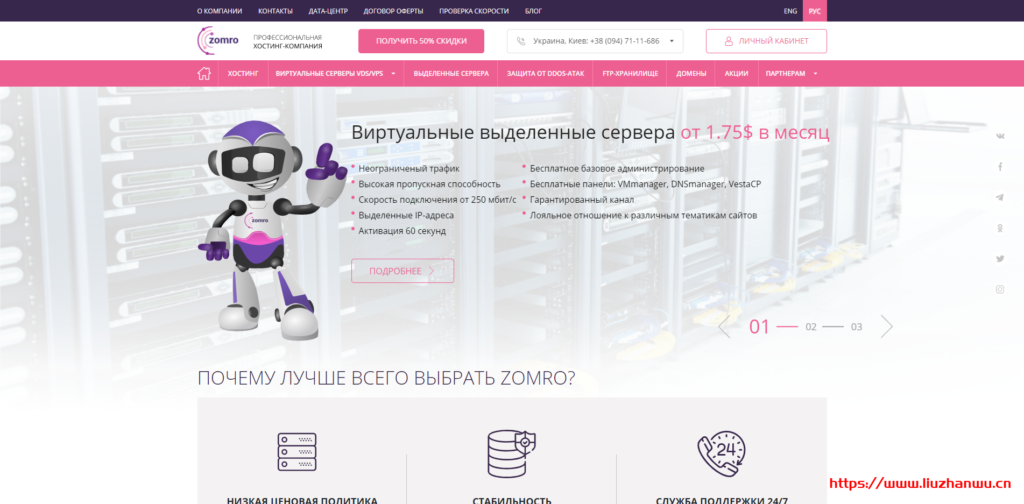Go to next slide with right arrow
The image size is (1024, 504).
[886, 326]
